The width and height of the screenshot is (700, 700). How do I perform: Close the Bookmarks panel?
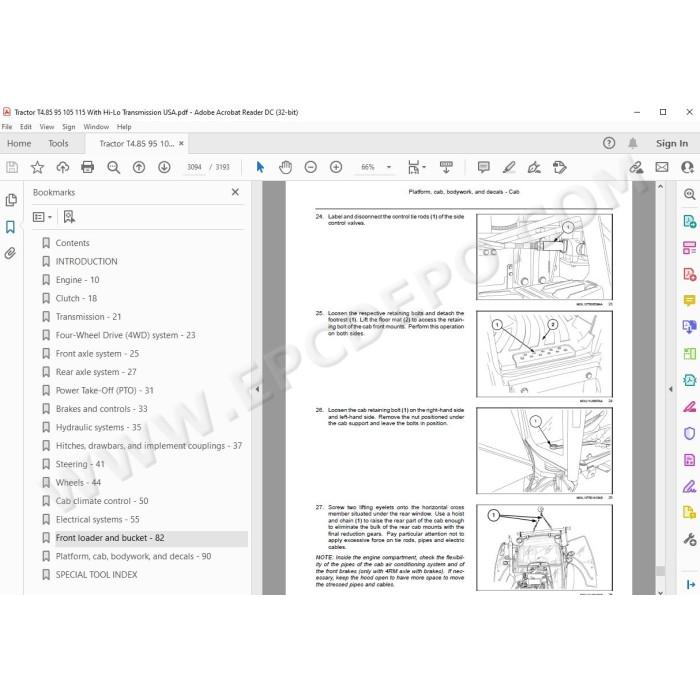click(x=235, y=192)
